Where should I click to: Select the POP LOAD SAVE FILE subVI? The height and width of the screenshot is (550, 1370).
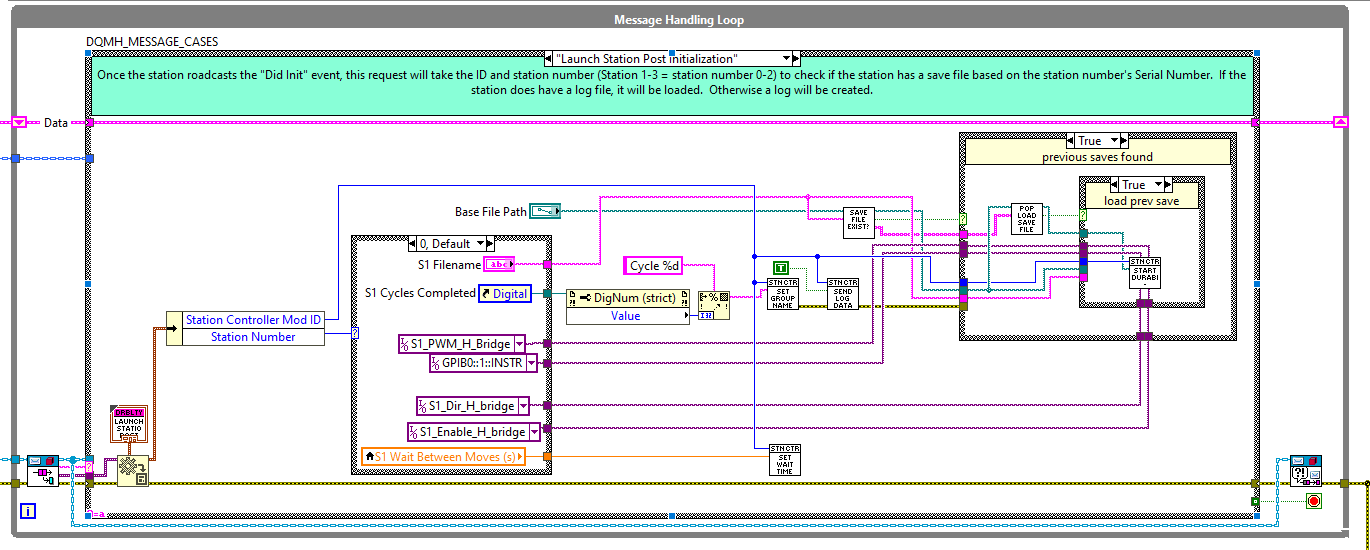pyautogui.click(x=1025, y=219)
